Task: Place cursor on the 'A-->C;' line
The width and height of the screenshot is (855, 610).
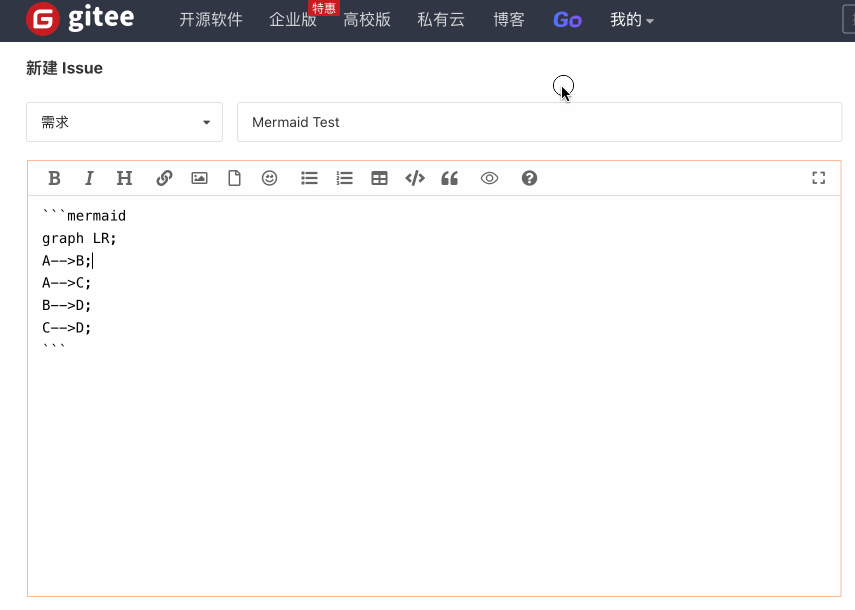Action: [x=67, y=283]
